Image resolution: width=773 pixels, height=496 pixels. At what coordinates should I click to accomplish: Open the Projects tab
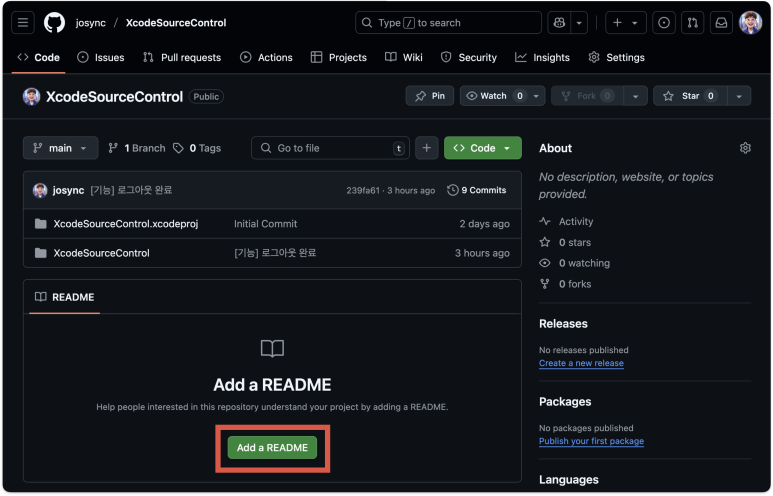coord(339,57)
